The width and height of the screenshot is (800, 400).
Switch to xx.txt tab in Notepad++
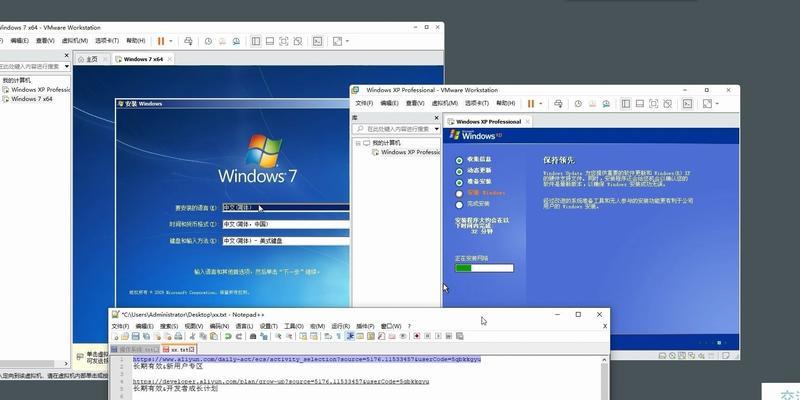pyautogui.click(x=179, y=350)
